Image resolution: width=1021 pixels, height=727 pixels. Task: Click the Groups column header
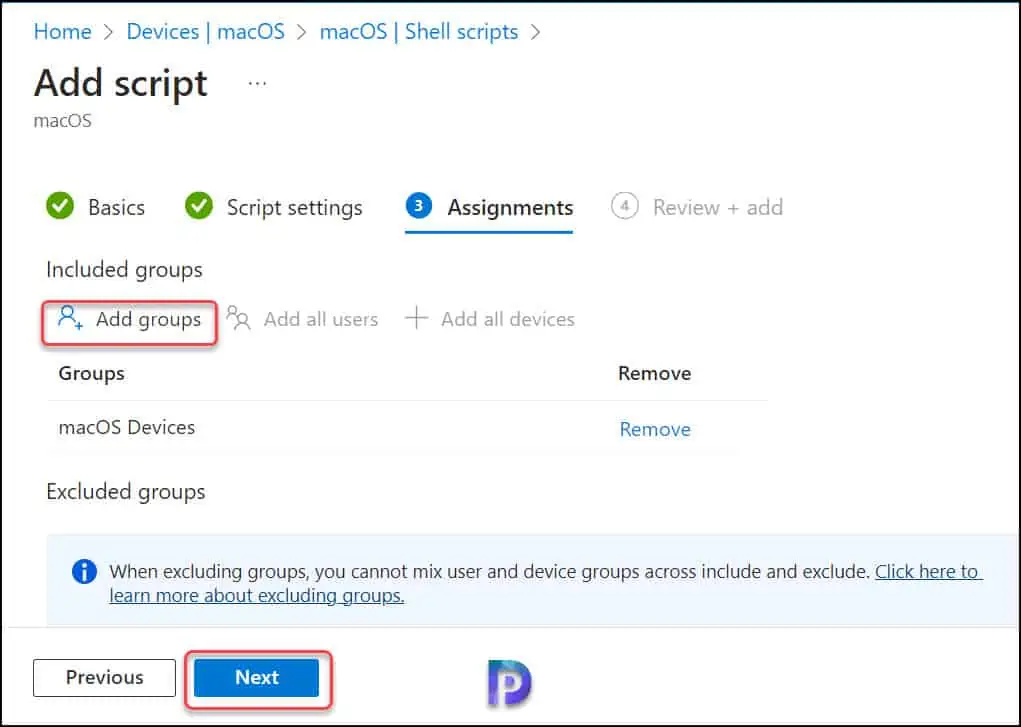[x=91, y=373]
